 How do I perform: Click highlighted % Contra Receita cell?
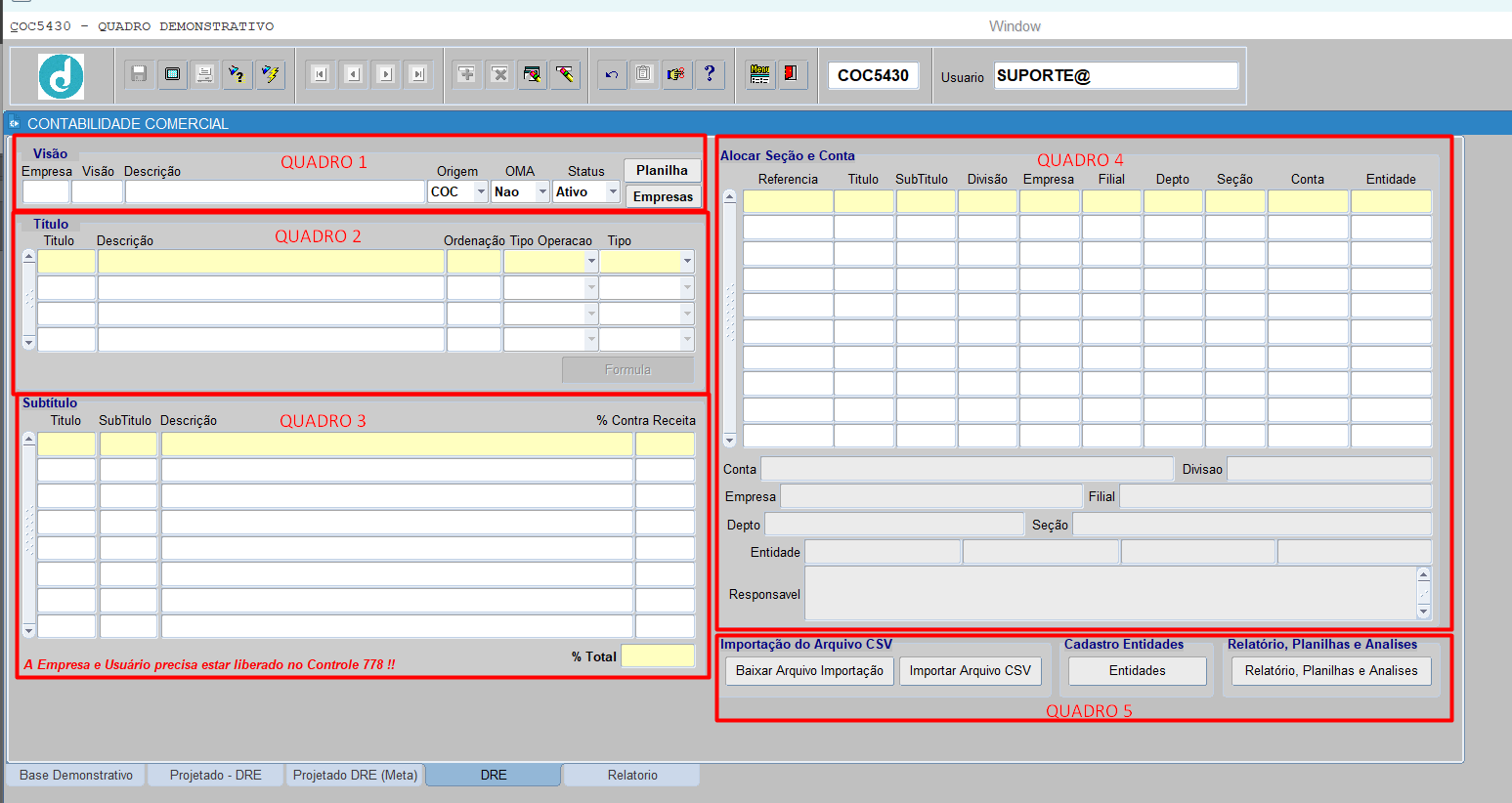[665, 444]
